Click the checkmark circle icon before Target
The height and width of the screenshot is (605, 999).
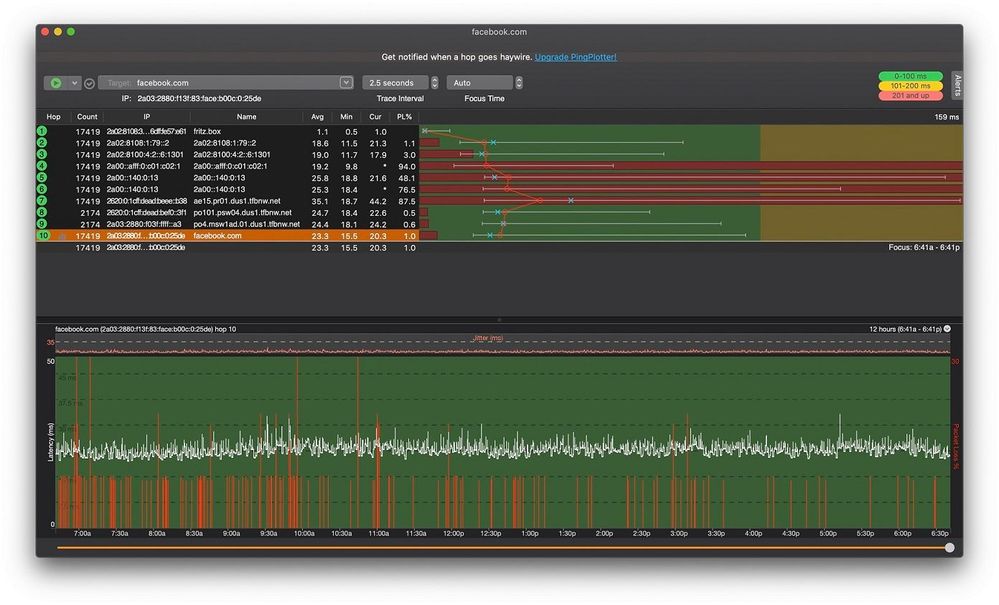[x=89, y=83]
